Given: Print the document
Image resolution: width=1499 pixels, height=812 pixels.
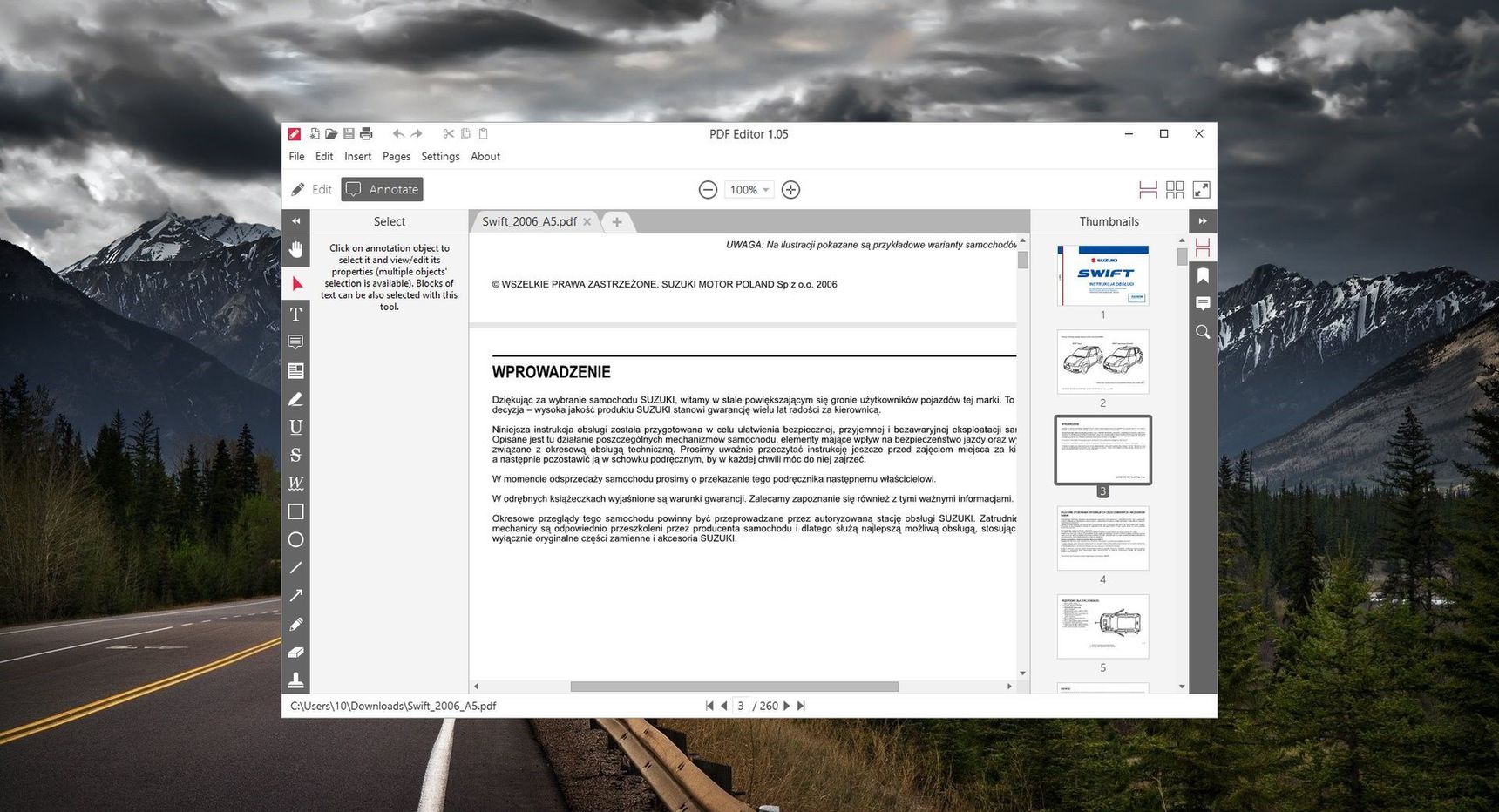Looking at the screenshot, I should (x=366, y=133).
